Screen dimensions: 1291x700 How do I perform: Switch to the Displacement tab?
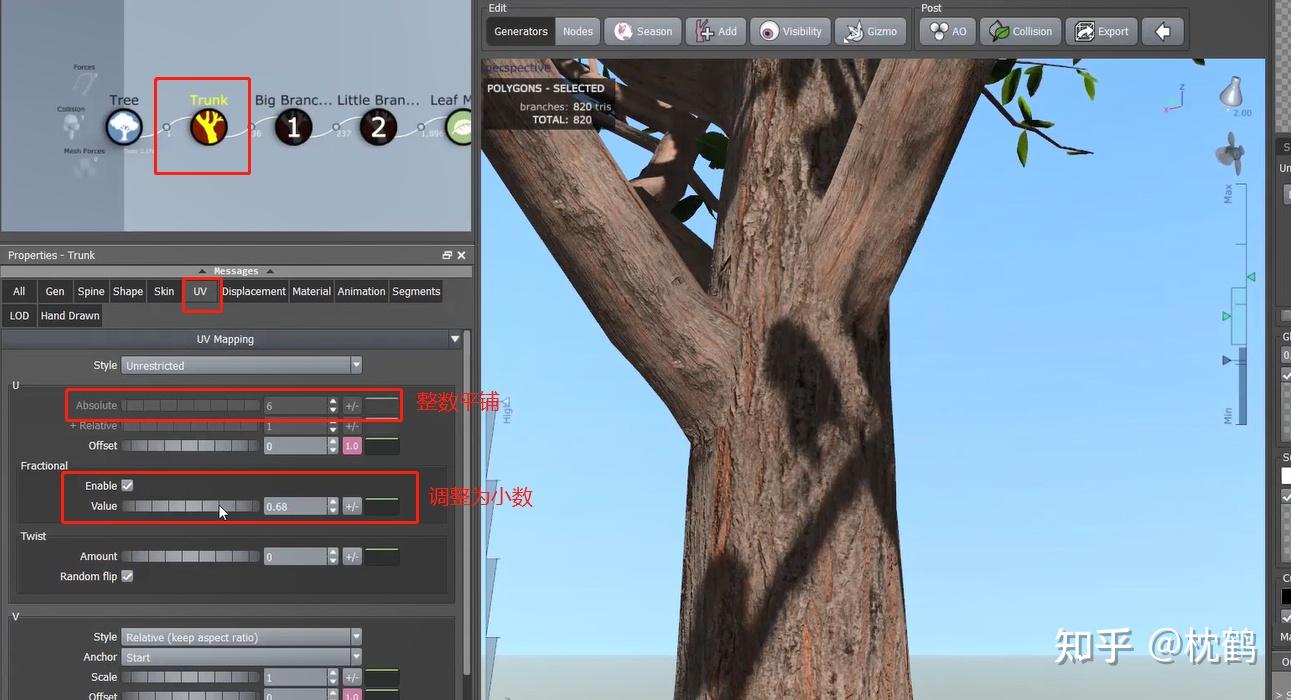point(254,291)
